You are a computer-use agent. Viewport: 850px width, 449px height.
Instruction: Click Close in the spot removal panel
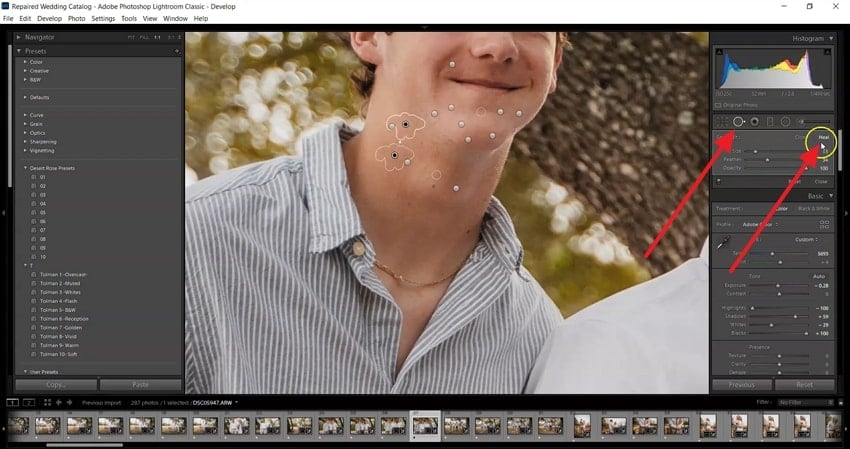pyautogui.click(x=821, y=182)
